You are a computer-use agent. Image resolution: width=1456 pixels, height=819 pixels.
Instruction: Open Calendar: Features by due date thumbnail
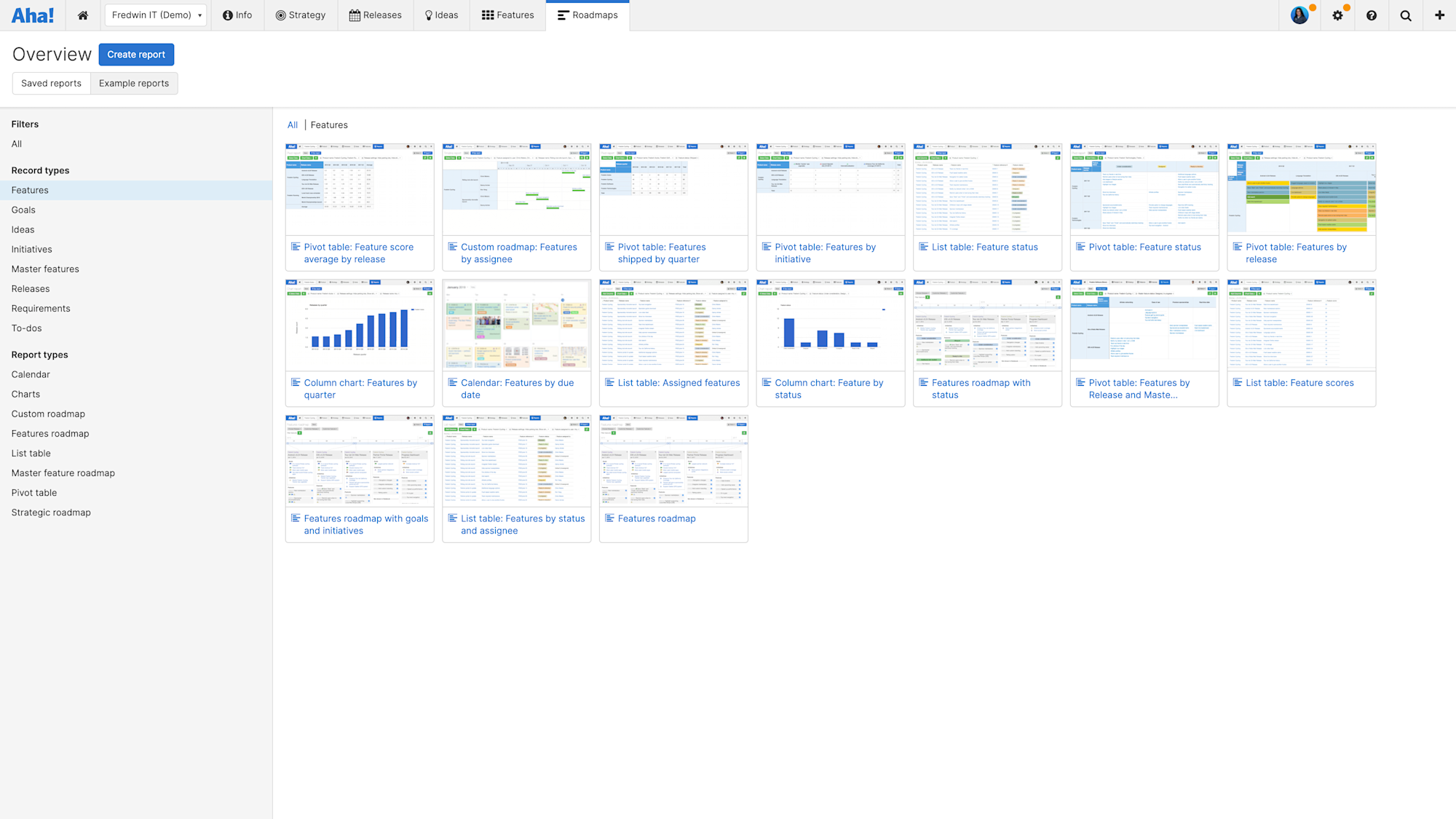click(x=516, y=325)
